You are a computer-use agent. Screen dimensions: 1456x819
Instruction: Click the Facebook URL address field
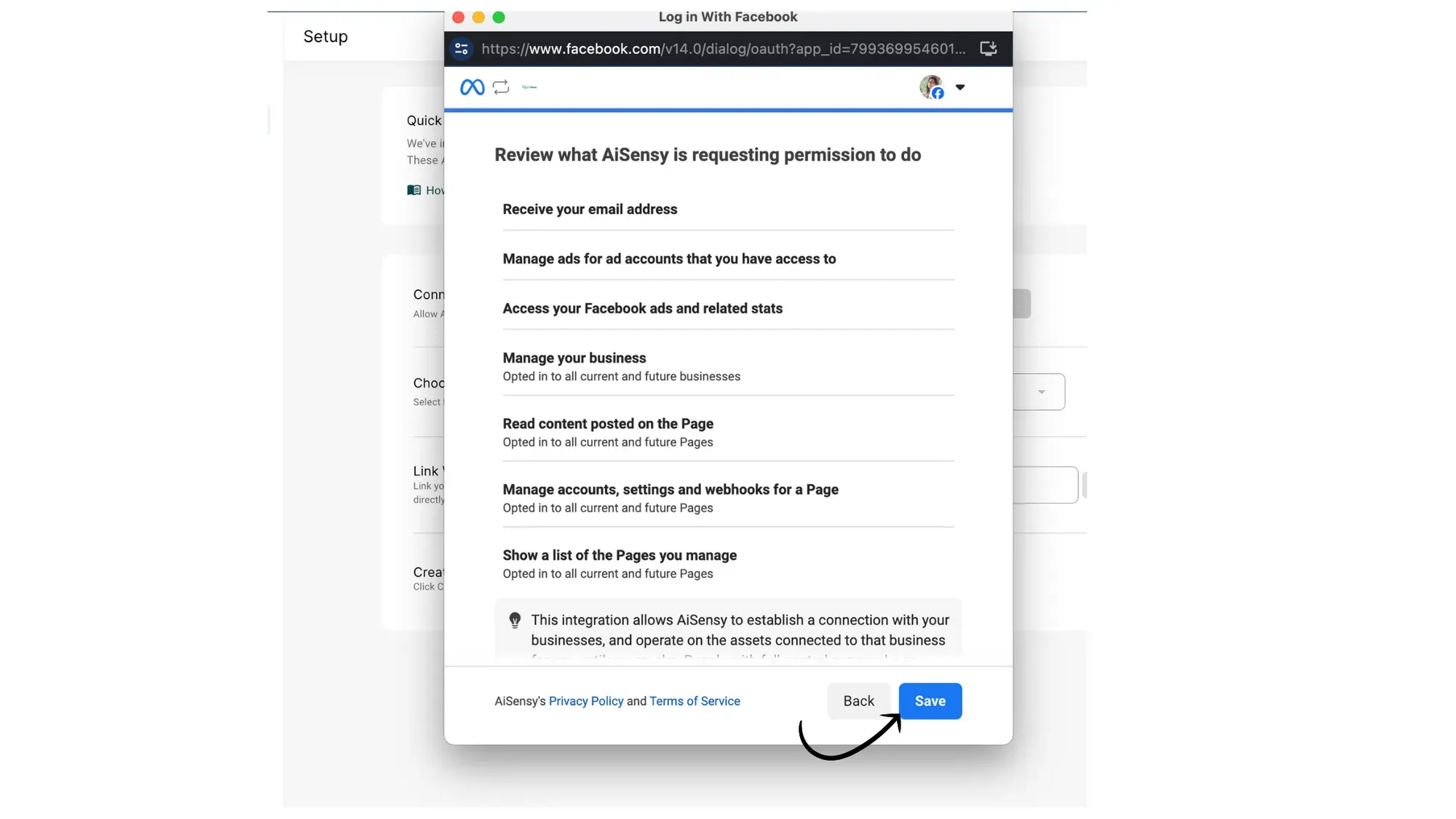(723, 49)
